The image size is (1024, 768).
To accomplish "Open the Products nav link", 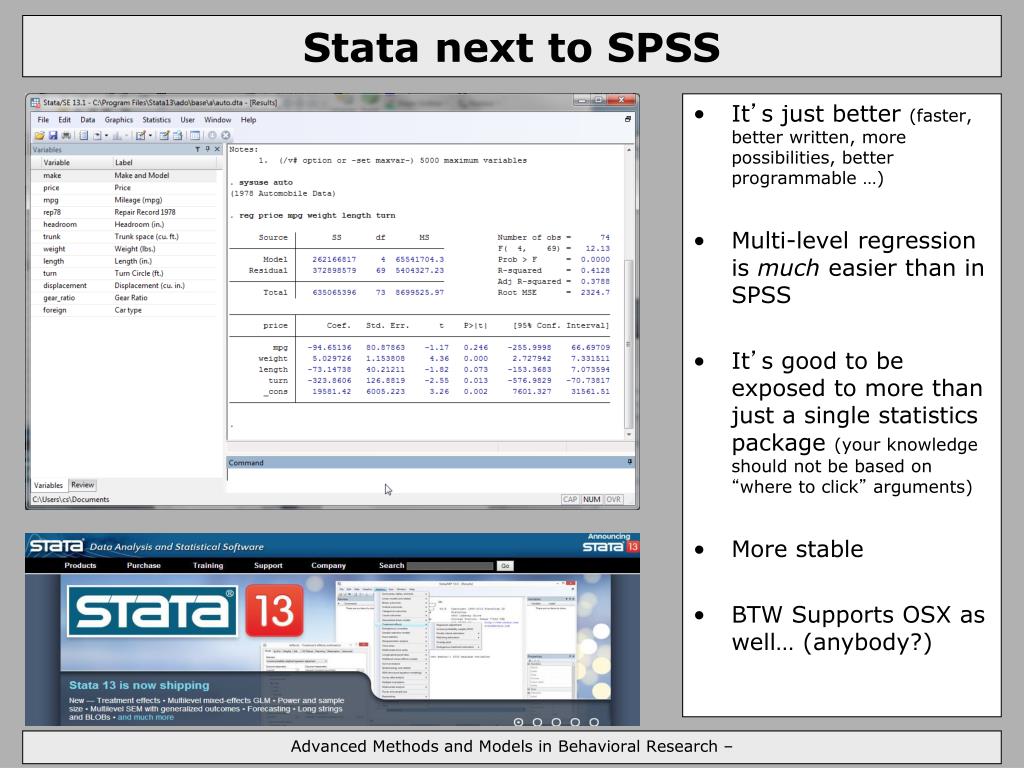I will click(80, 566).
